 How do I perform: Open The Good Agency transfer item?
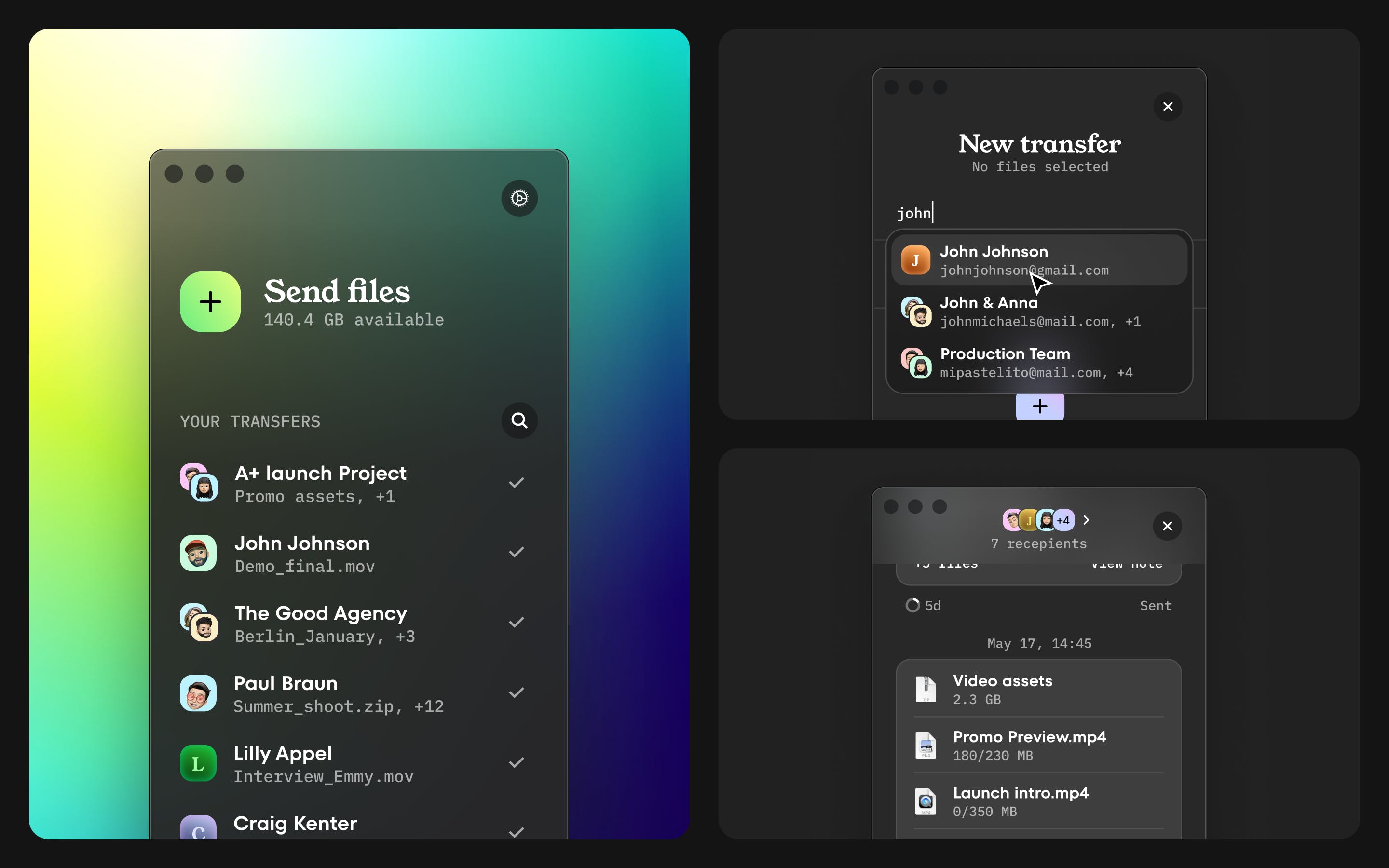click(321, 624)
